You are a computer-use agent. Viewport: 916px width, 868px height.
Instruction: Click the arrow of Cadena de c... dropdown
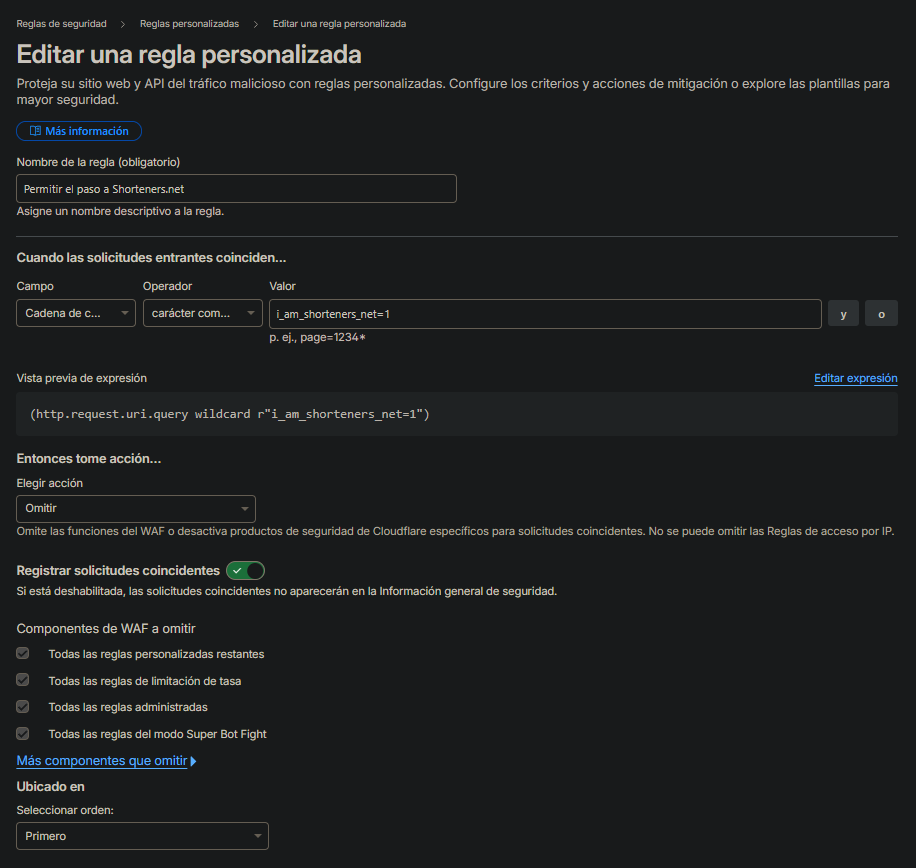[124, 313]
